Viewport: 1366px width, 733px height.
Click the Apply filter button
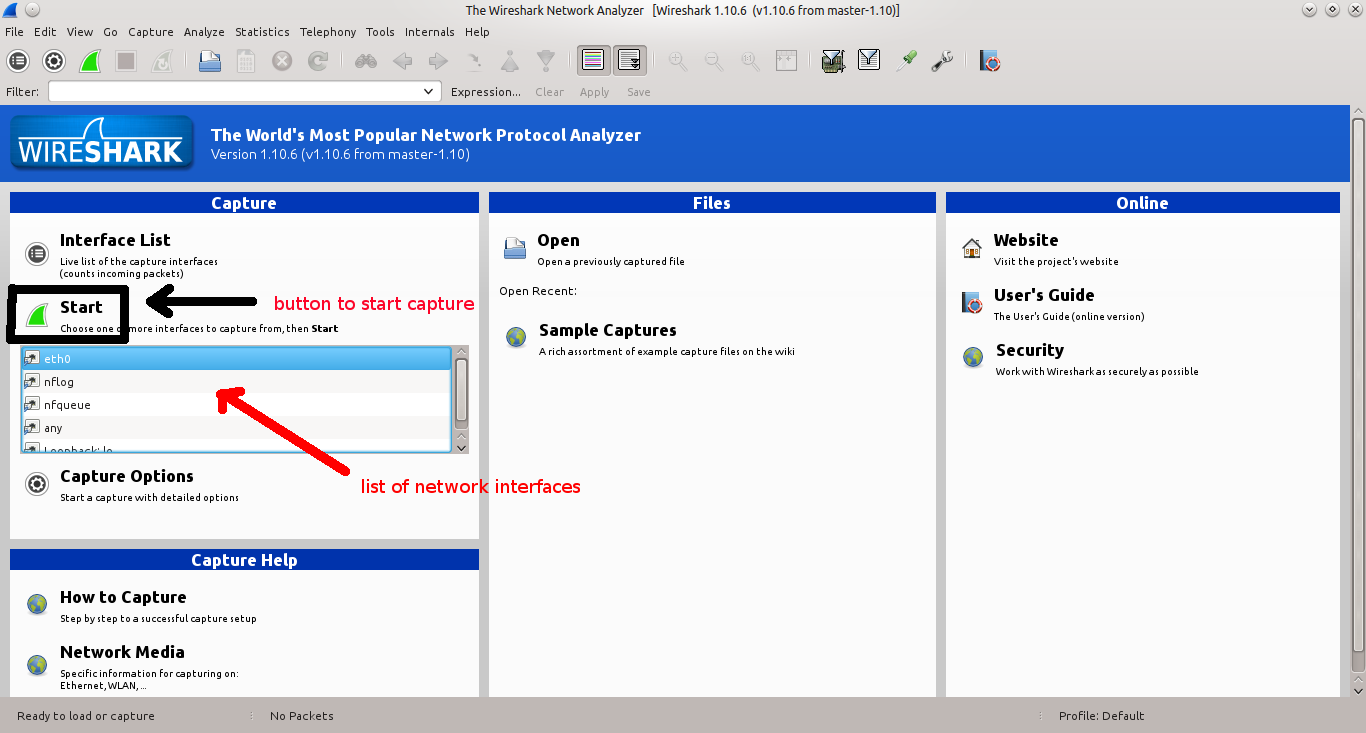point(594,92)
